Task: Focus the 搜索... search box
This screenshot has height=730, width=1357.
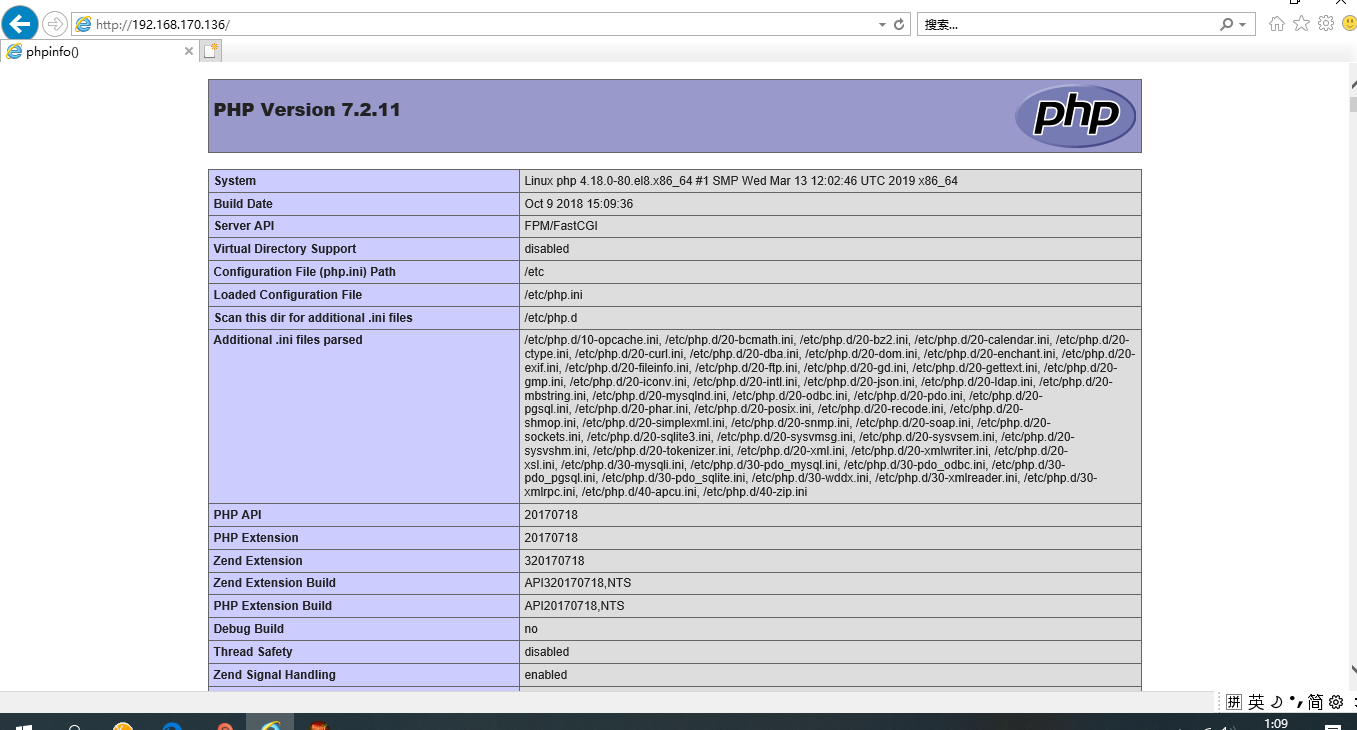Action: click(1067, 24)
